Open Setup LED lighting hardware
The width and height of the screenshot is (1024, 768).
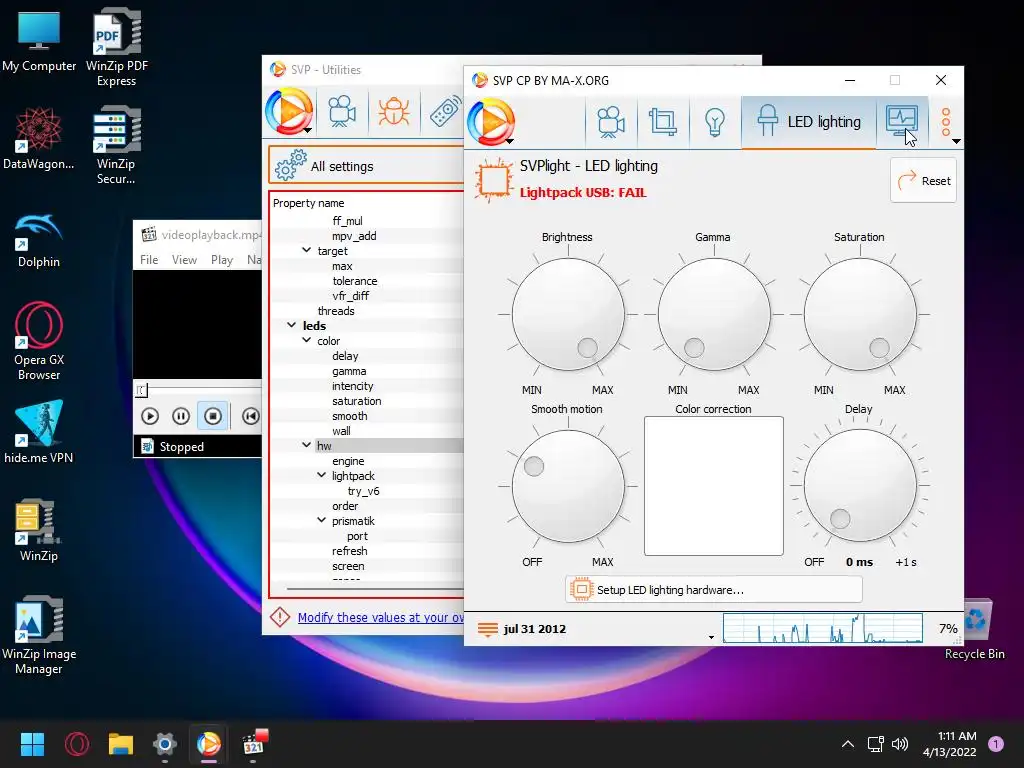coord(713,590)
